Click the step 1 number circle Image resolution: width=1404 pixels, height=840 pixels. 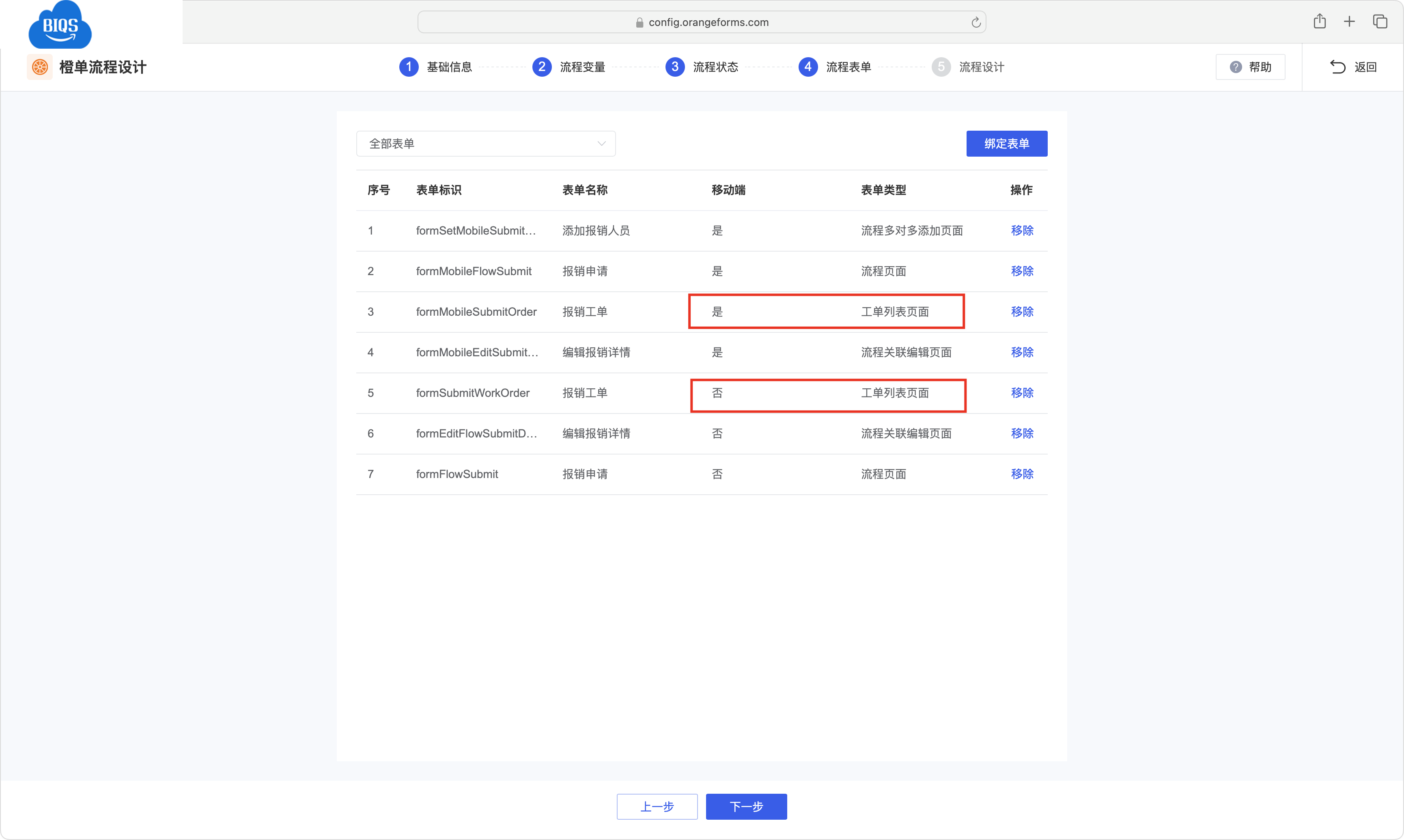[x=409, y=67]
